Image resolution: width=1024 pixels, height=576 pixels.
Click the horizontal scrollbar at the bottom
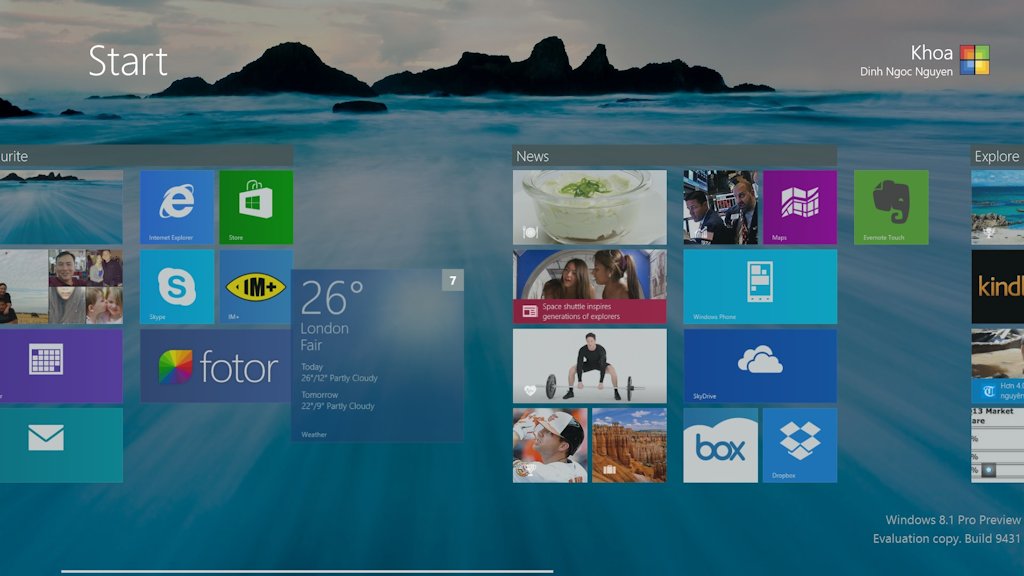coord(307,571)
